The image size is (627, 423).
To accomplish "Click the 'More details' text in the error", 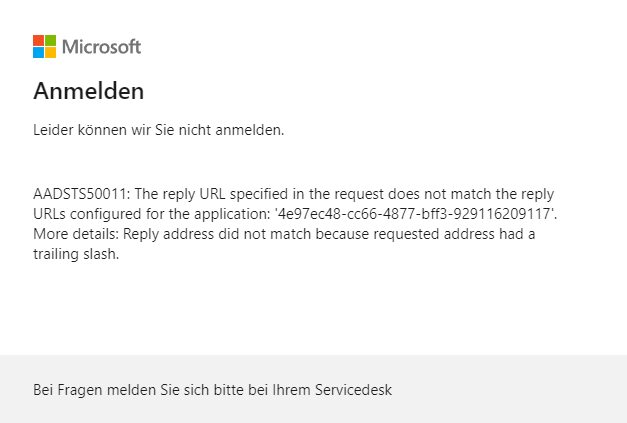I will [x=72, y=234].
